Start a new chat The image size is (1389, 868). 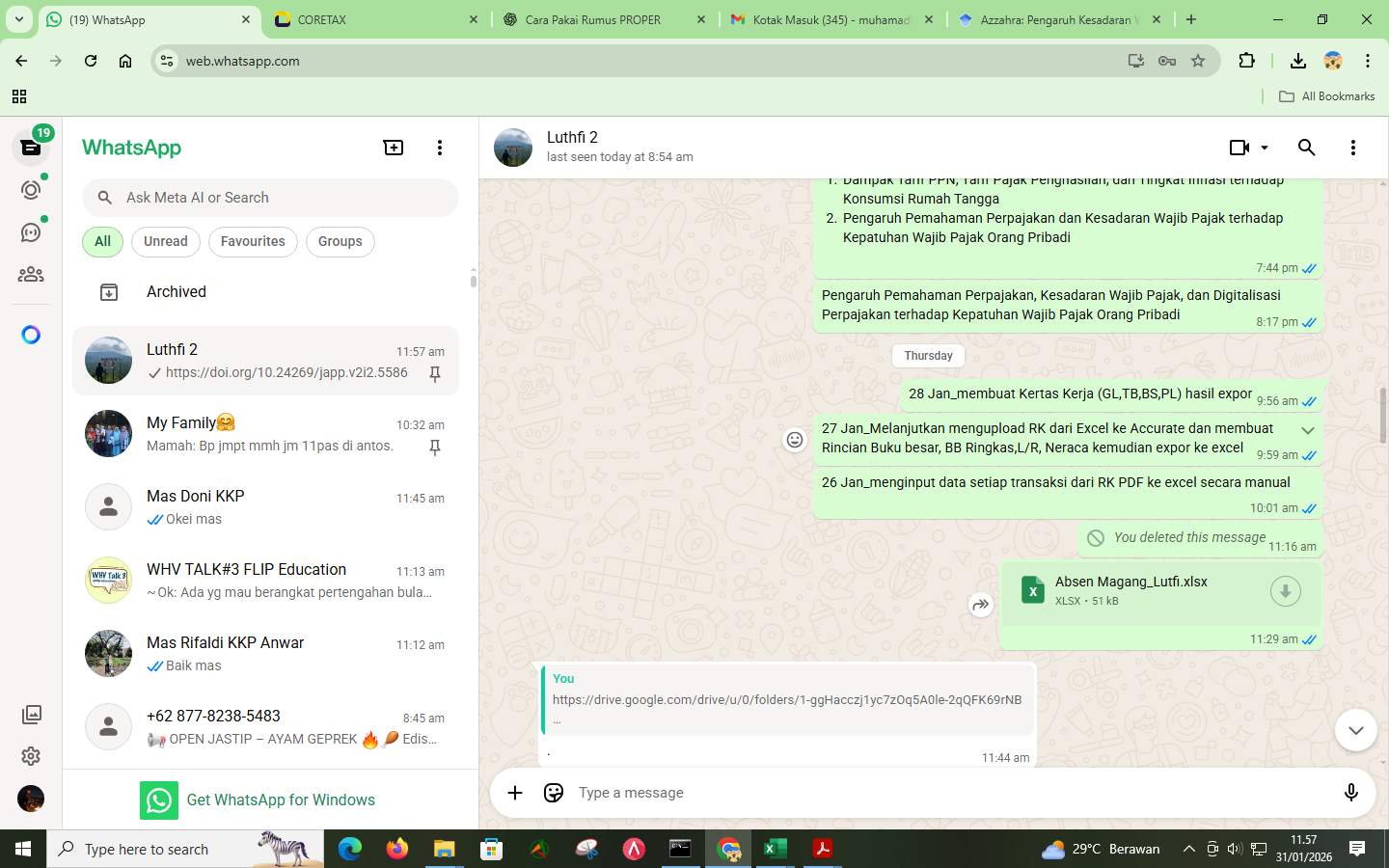pyautogui.click(x=393, y=147)
